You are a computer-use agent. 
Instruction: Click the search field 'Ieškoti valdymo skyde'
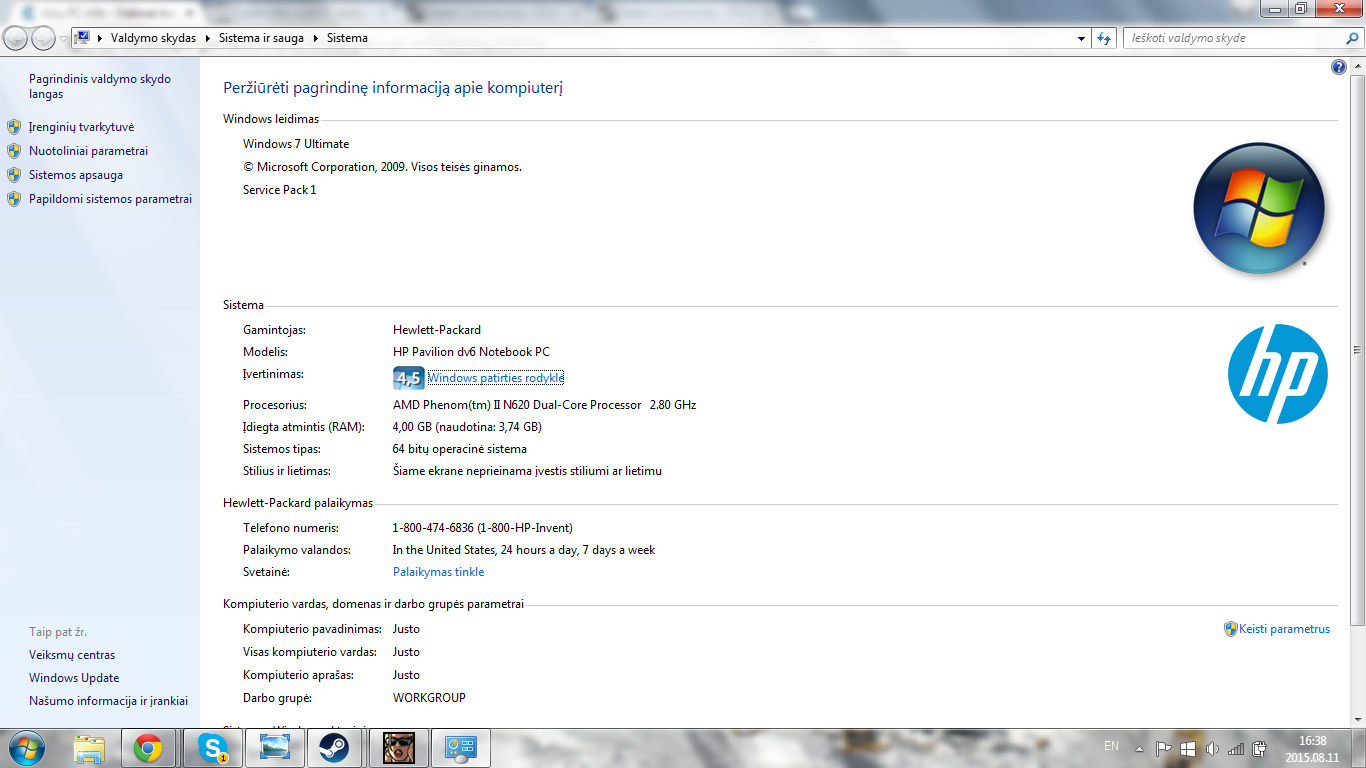[x=1235, y=38]
